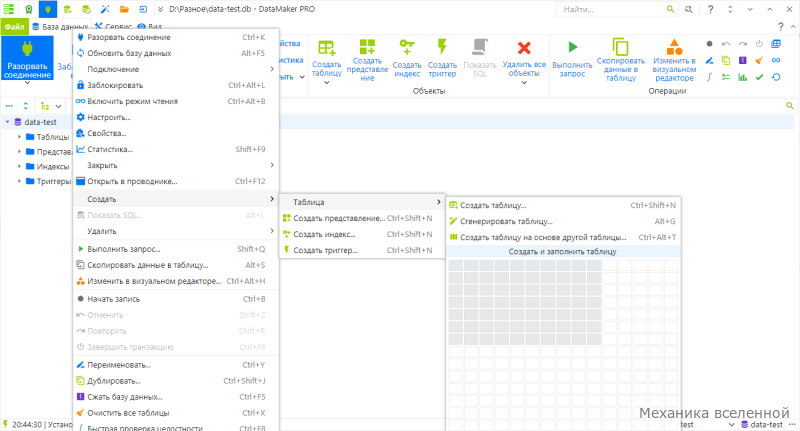Click the purple compress database icon in ribbon
800x431 pixels.
pos(743,61)
